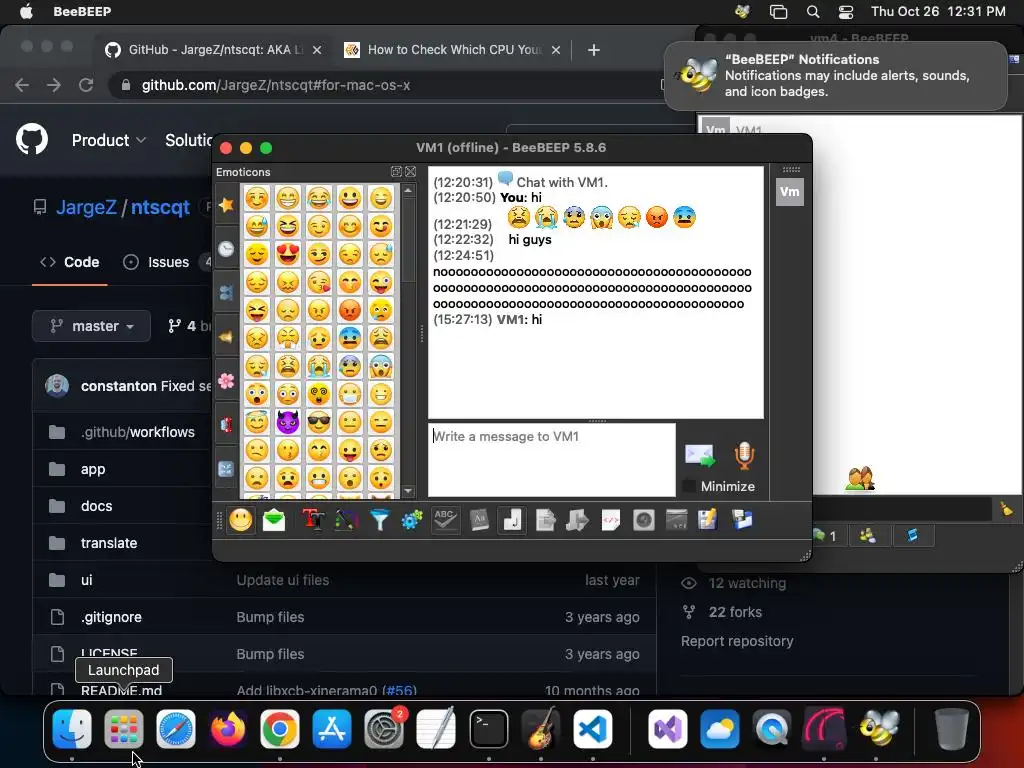
Task: Open Visual Studio Code from the Dock
Action: [593, 729]
